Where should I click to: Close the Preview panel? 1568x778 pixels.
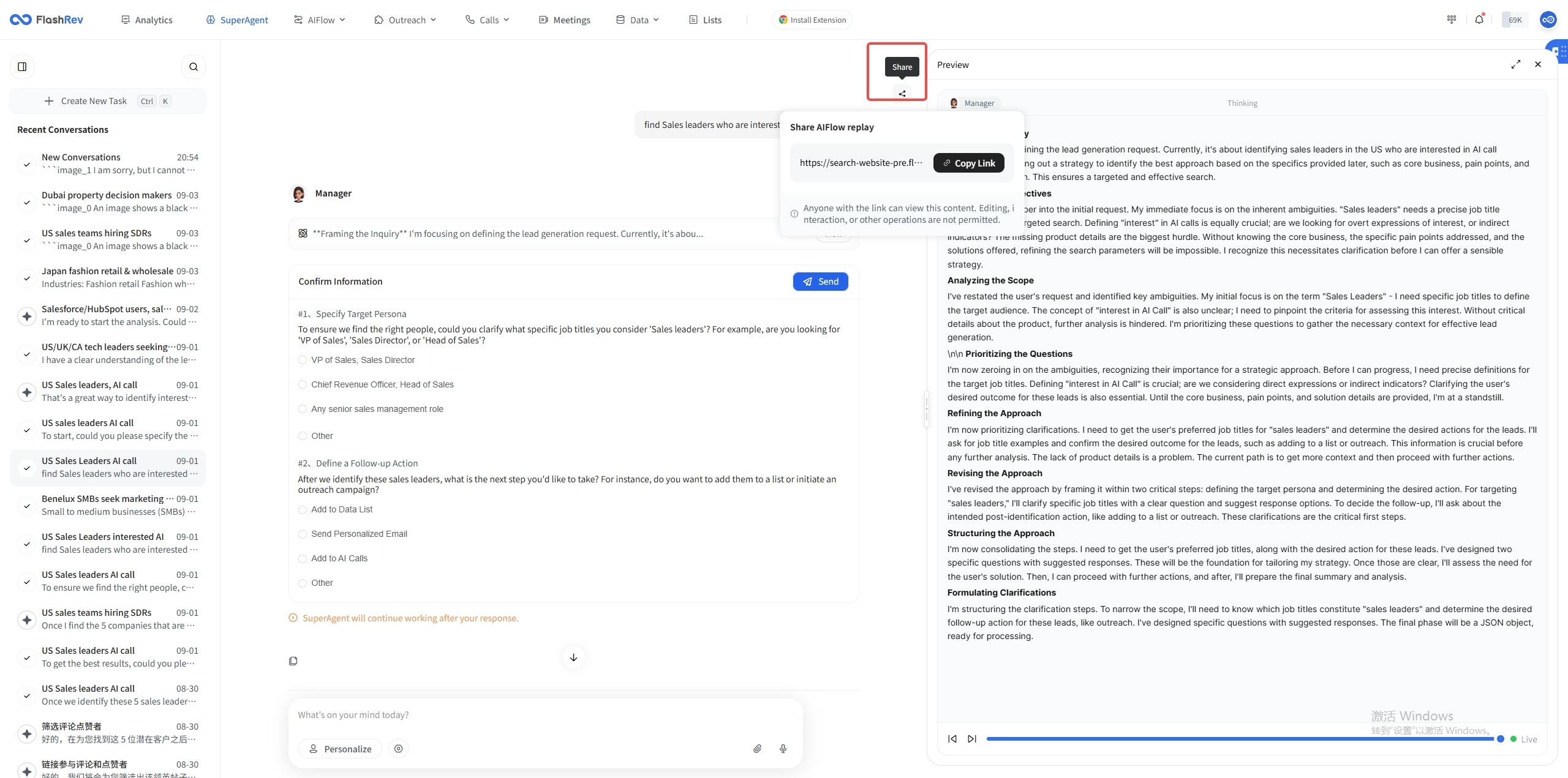click(x=1538, y=64)
